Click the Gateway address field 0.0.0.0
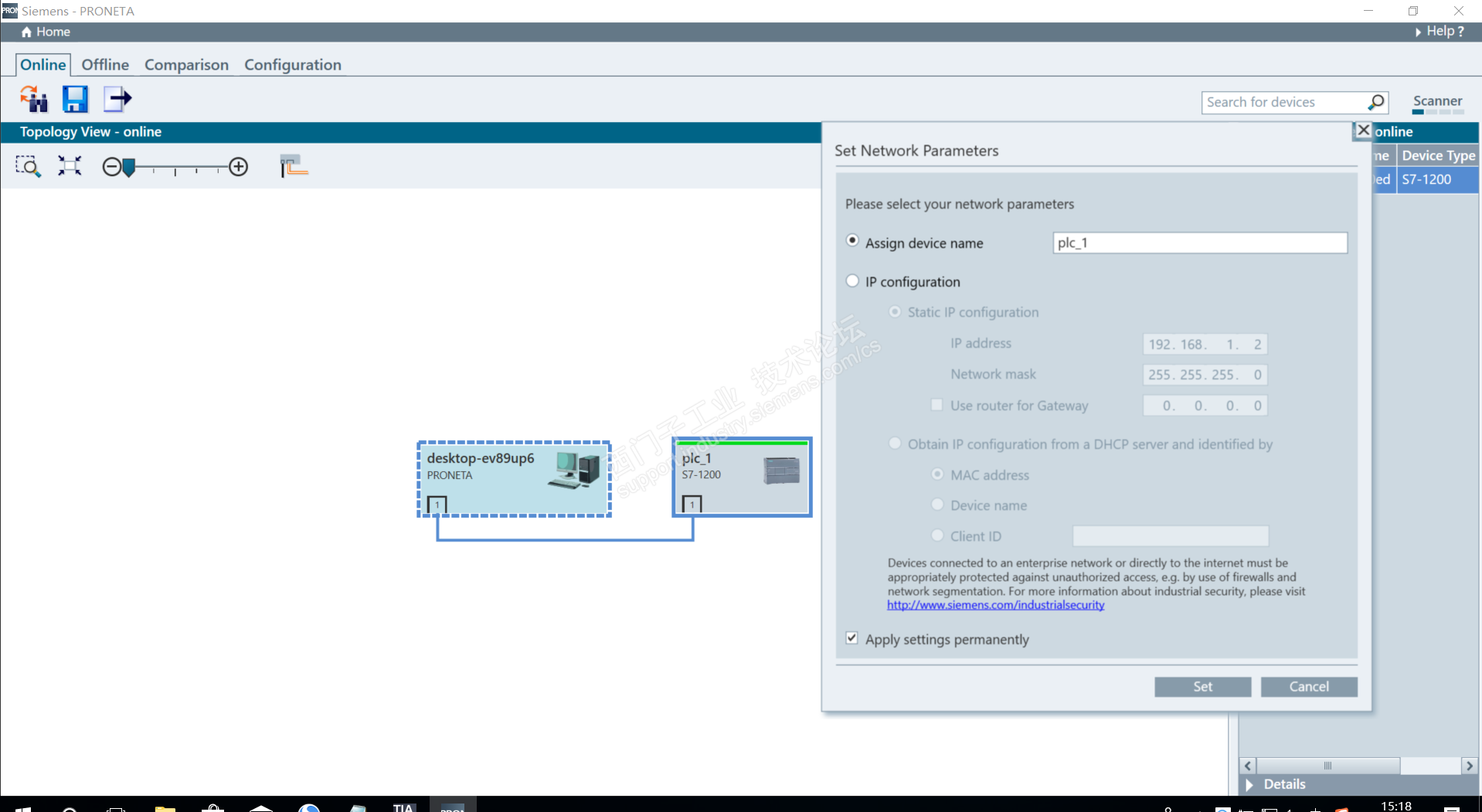Viewport: 1482px width, 812px height. pyautogui.click(x=1205, y=406)
